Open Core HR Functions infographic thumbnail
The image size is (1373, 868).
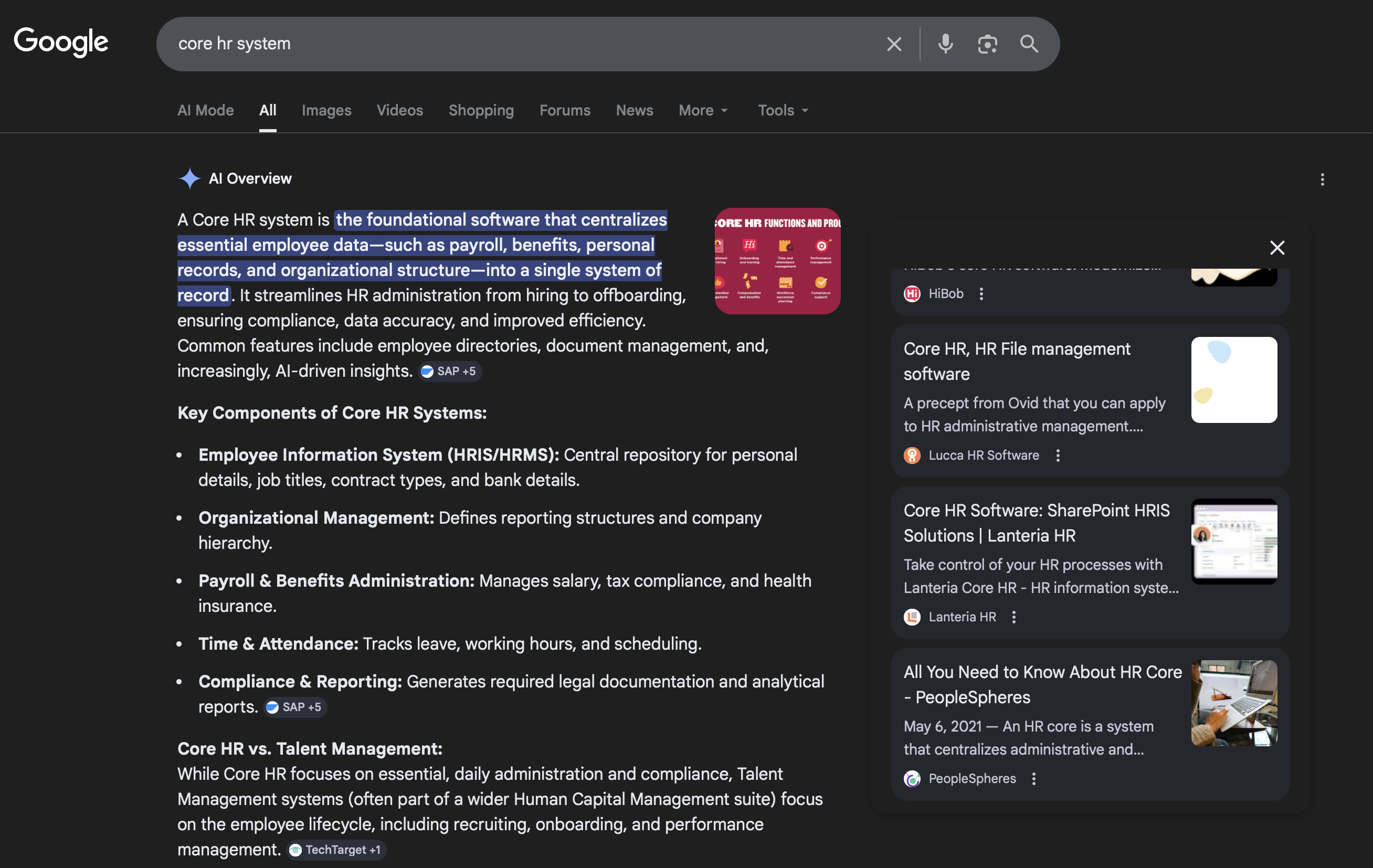tap(777, 261)
